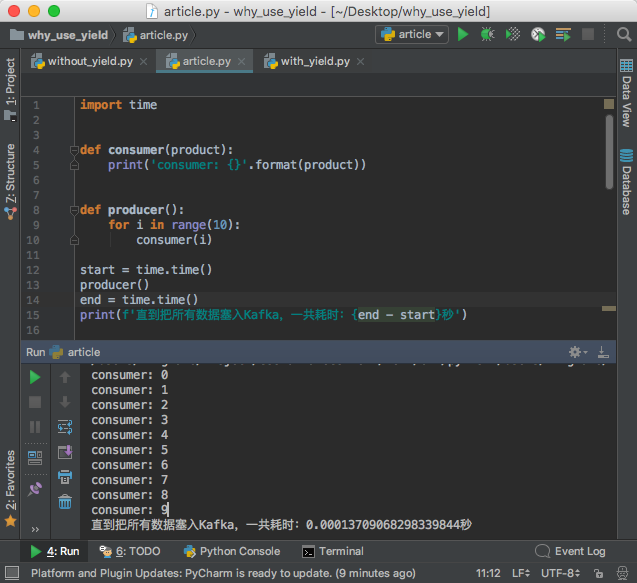Toggle read-only lock icon in status bar
Viewport: 637px width, 583px height.
click(x=598, y=573)
